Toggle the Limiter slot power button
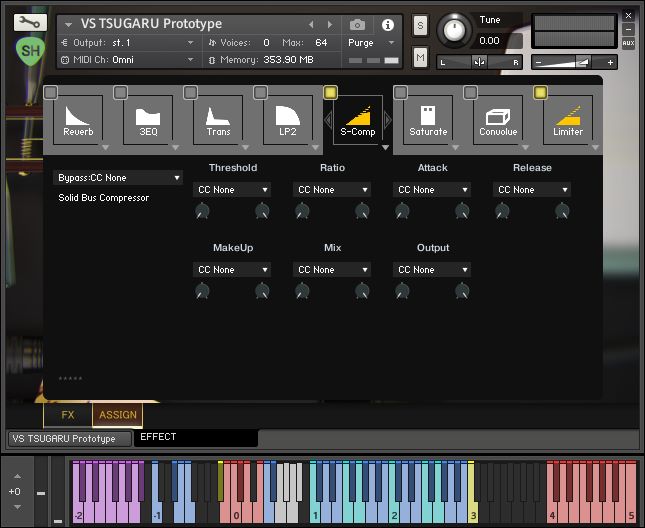 [540, 92]
